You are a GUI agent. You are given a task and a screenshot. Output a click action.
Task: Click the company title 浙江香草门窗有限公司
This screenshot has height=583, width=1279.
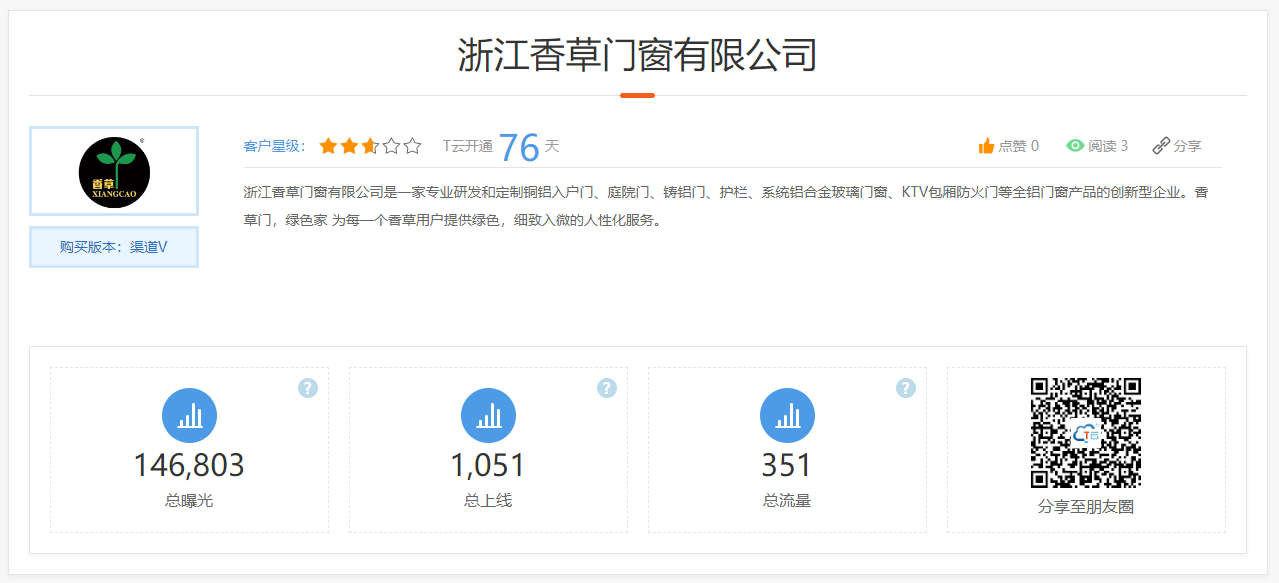[638, 55]
